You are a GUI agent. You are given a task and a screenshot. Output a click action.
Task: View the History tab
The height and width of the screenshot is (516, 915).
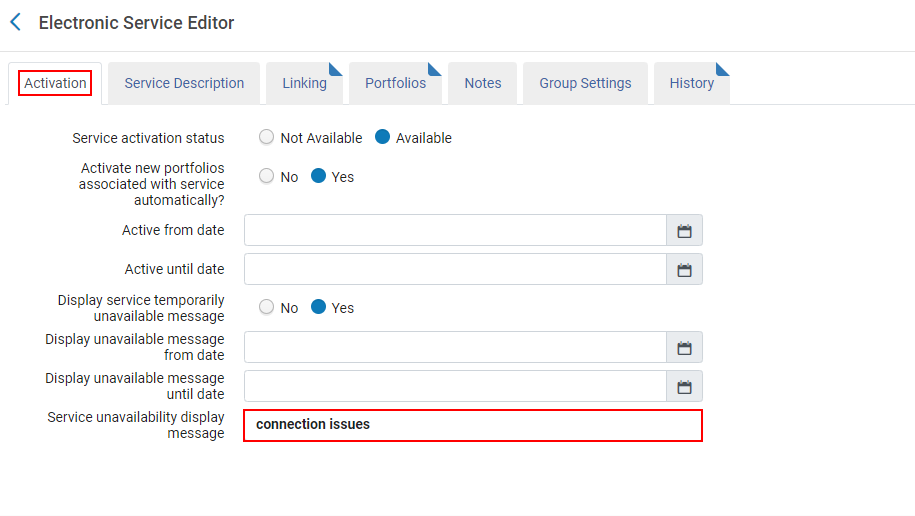coord(691,83)
